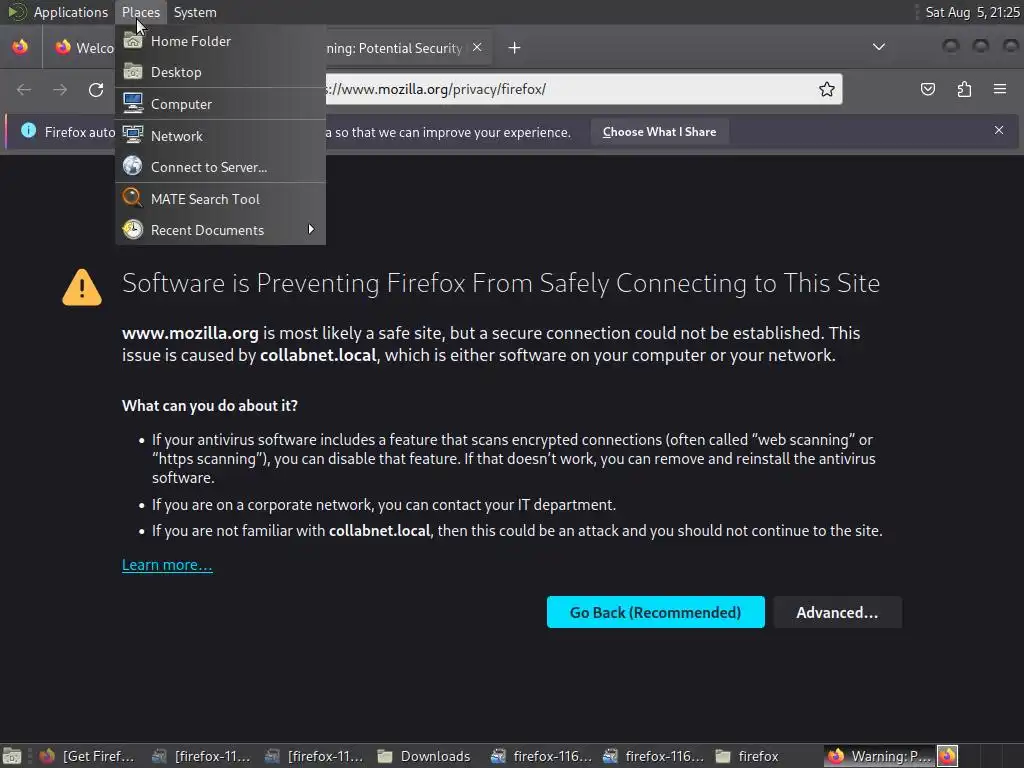Click Go Back (Recommended) button
The width and height of the screenshot is (1024, 768).
pyautogui.click(x=656, y=613)
